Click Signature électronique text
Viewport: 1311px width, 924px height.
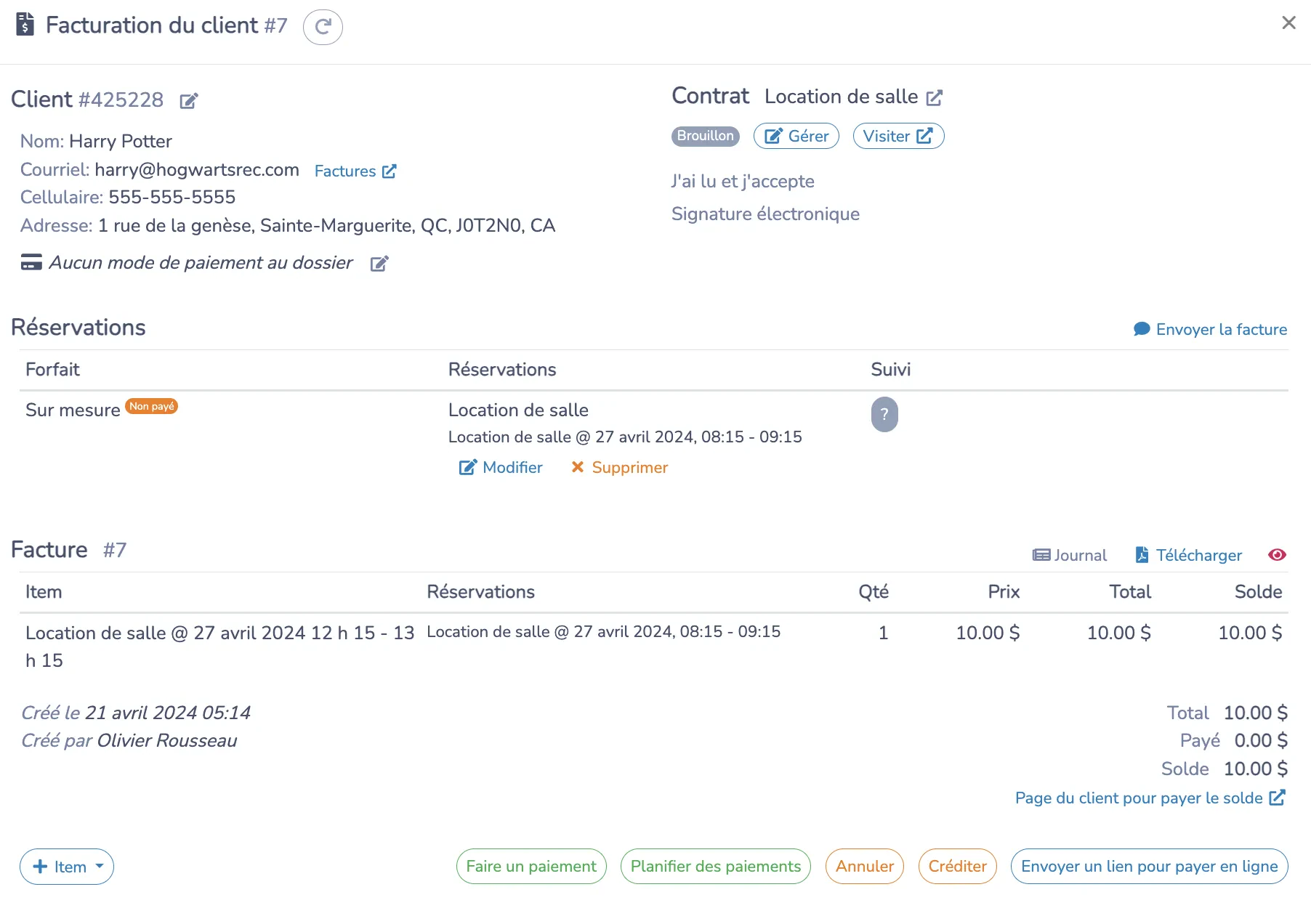coord(765,214)
